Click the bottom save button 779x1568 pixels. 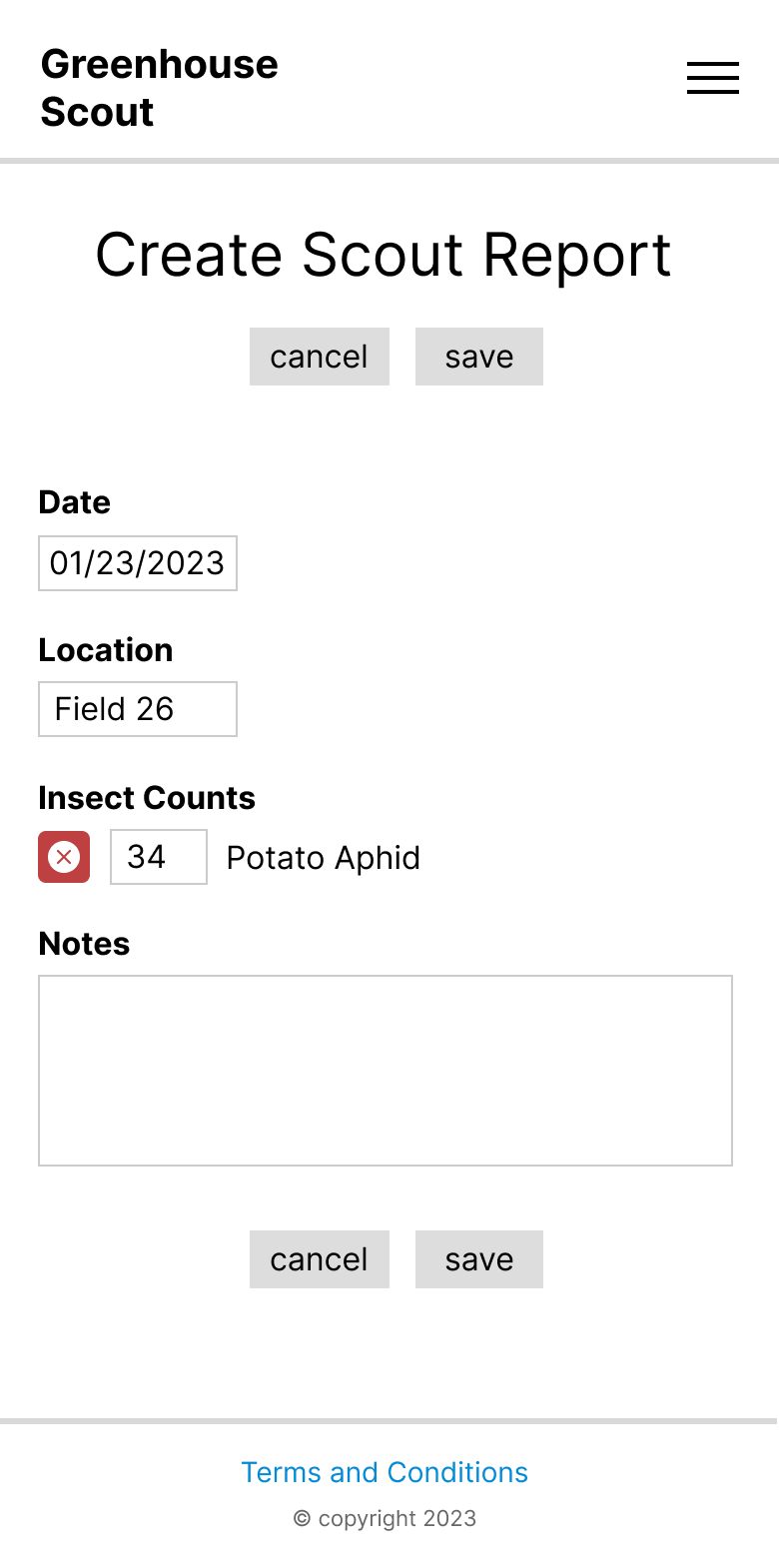point(479,1259)
